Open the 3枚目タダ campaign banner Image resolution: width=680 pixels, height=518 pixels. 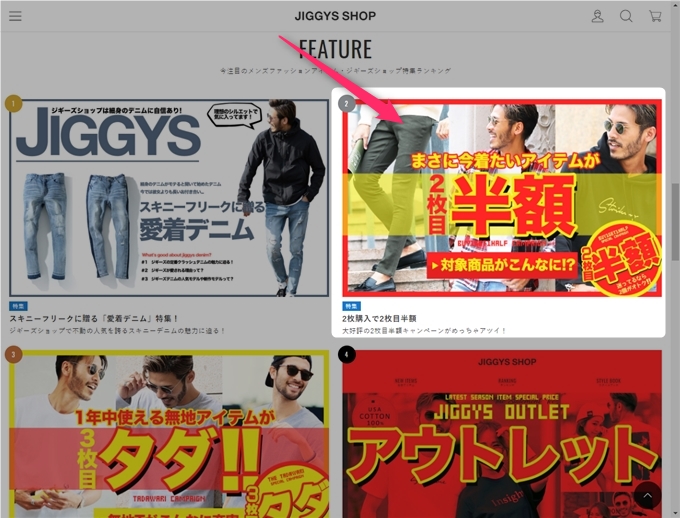pos(169,434)
